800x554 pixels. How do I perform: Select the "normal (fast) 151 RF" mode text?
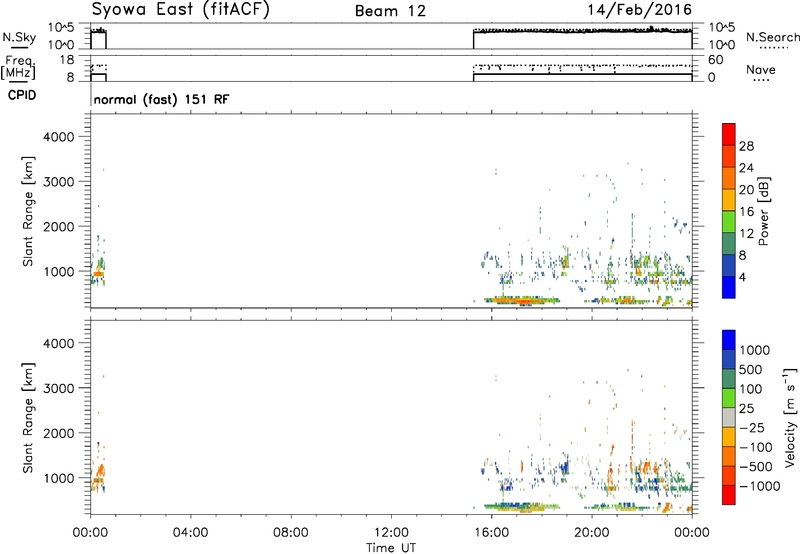pyautogui.click(x=162, y=99)
